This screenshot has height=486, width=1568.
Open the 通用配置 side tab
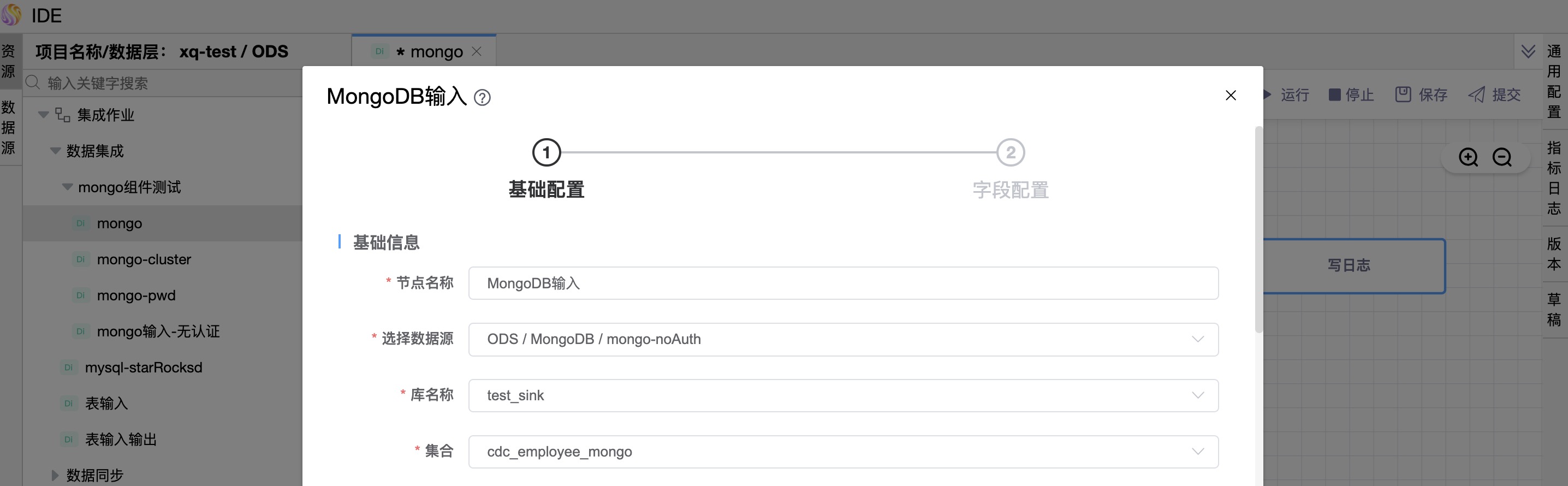pyautogui.click(x=1554, y=81)
